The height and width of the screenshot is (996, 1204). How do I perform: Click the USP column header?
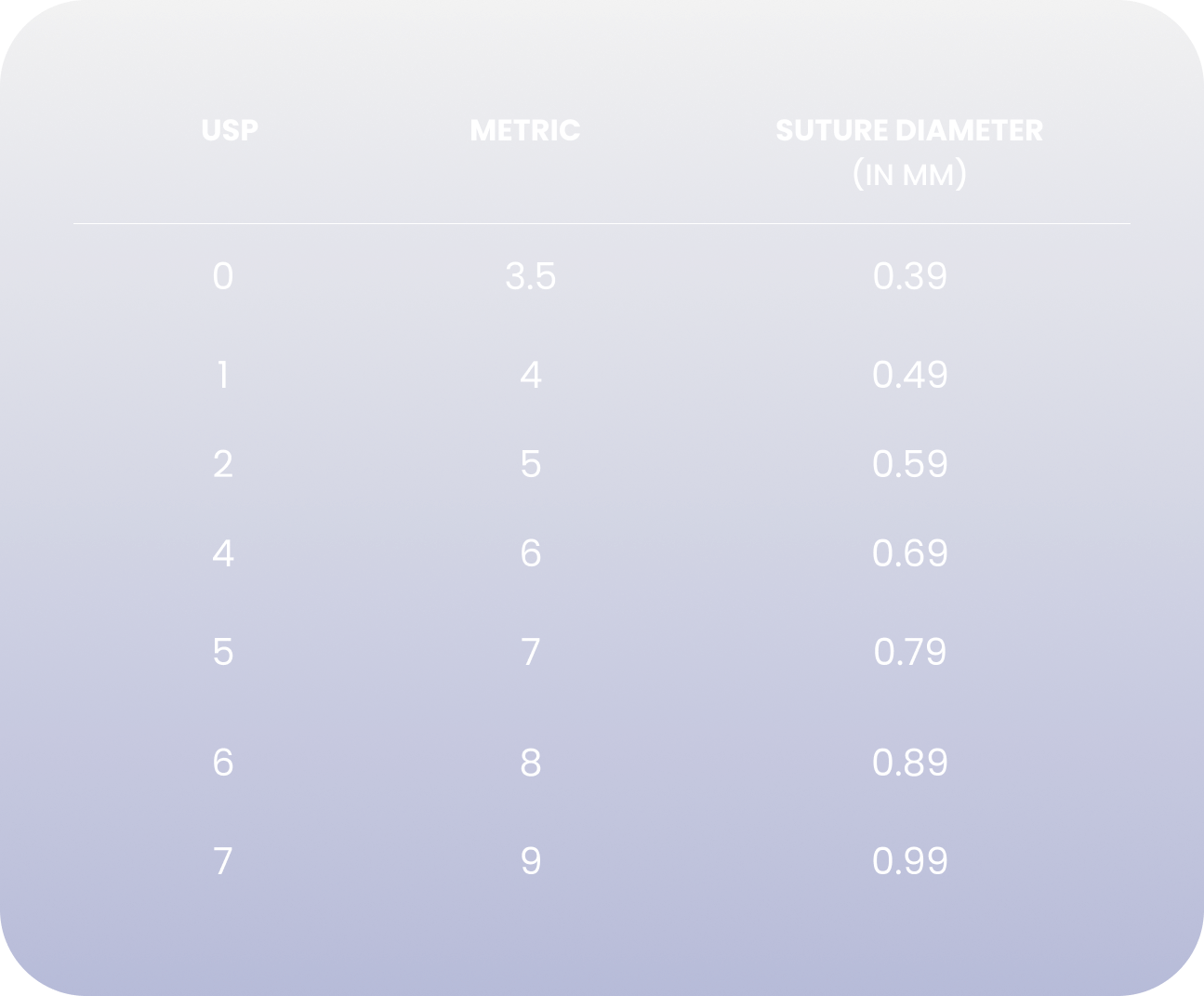[x=230, y=130]
